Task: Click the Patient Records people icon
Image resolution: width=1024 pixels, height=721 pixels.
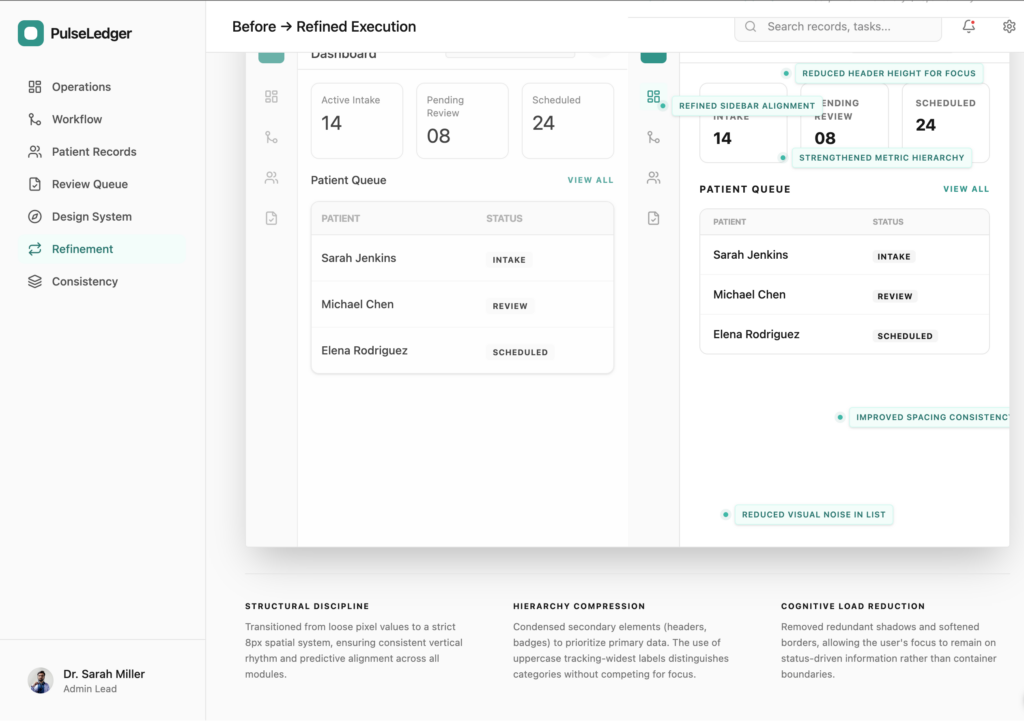Action: (x=35, y=152)
